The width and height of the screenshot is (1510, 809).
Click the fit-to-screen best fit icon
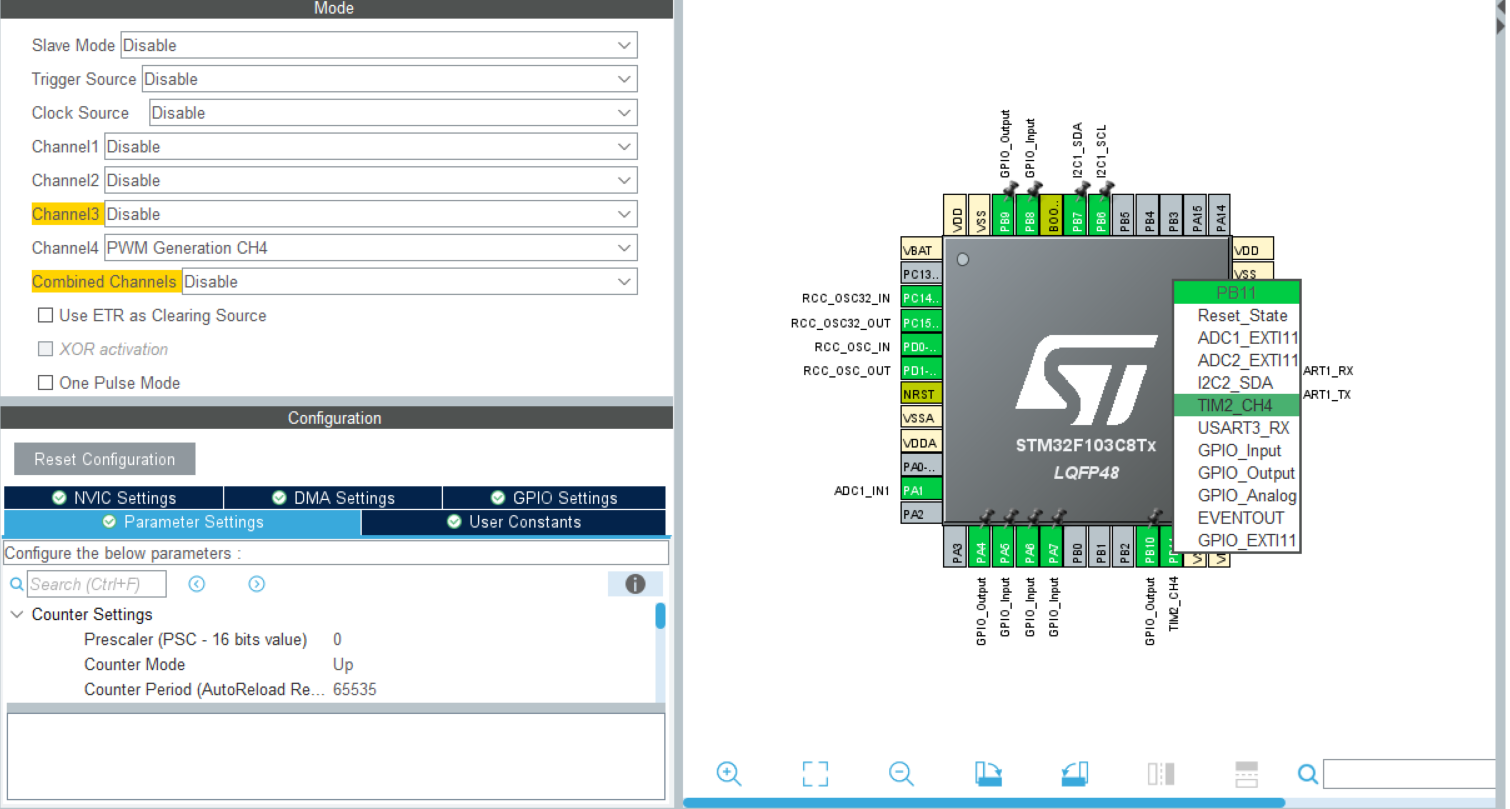[815, 773]
